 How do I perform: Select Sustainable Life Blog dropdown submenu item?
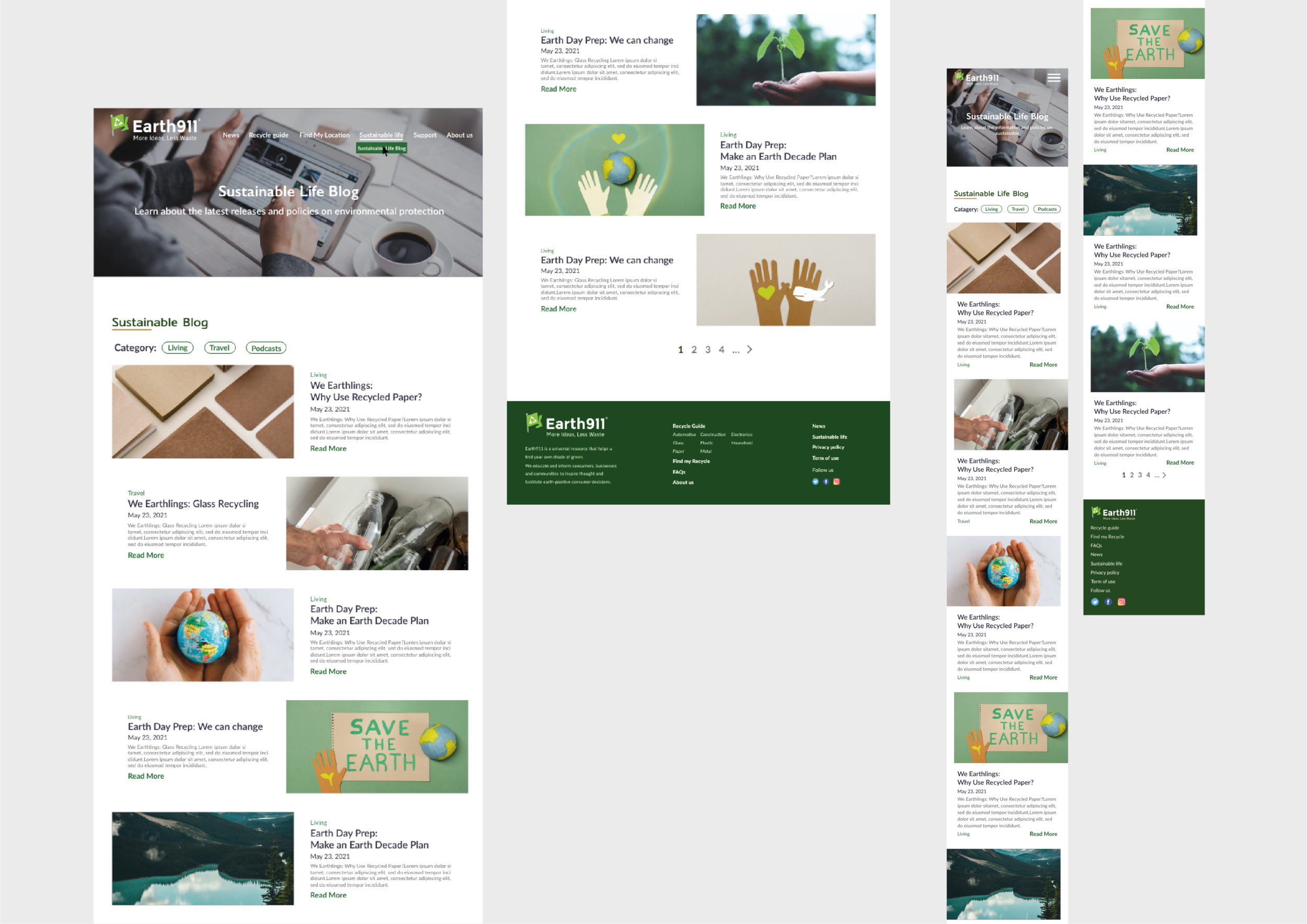[x=381, y=148]
